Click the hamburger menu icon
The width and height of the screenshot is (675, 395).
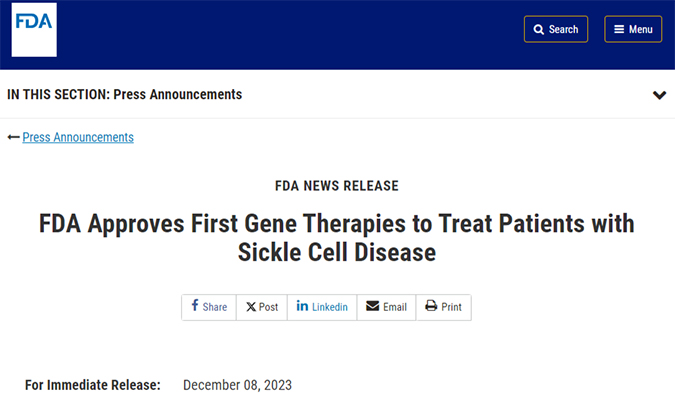(x=619, y=29)
